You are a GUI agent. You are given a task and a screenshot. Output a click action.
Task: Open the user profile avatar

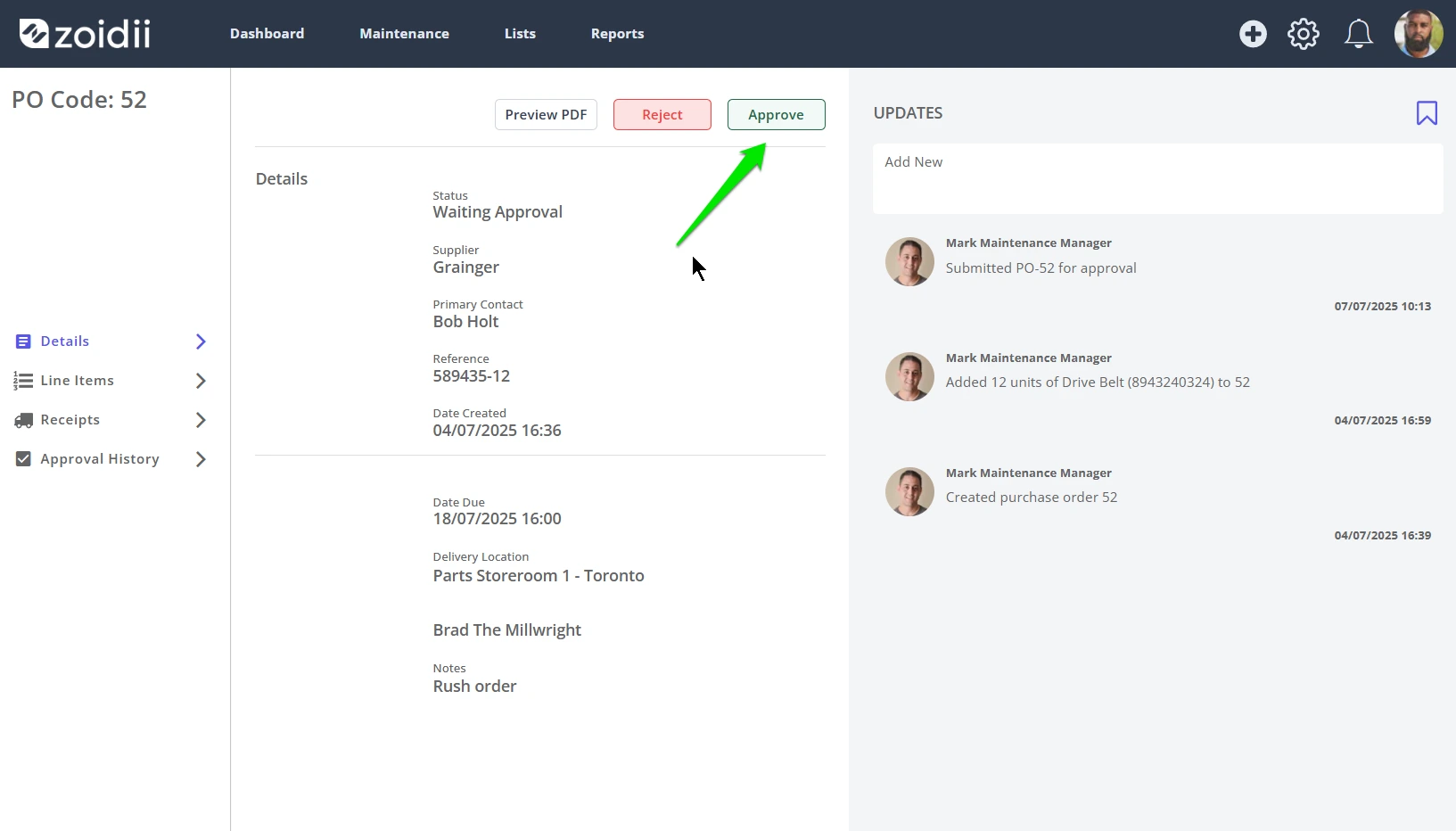tap(1419, 34)
